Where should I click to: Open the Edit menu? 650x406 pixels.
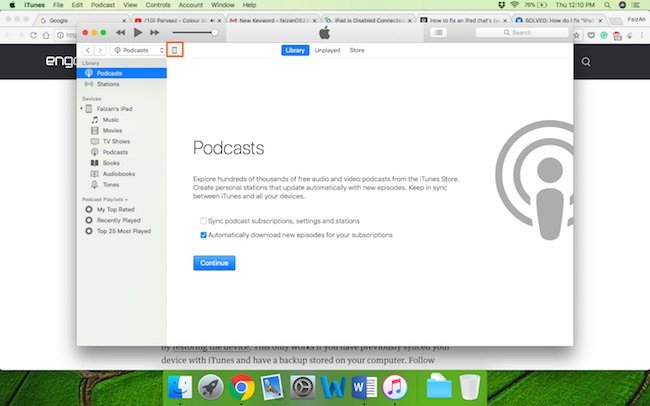[77, 5]
